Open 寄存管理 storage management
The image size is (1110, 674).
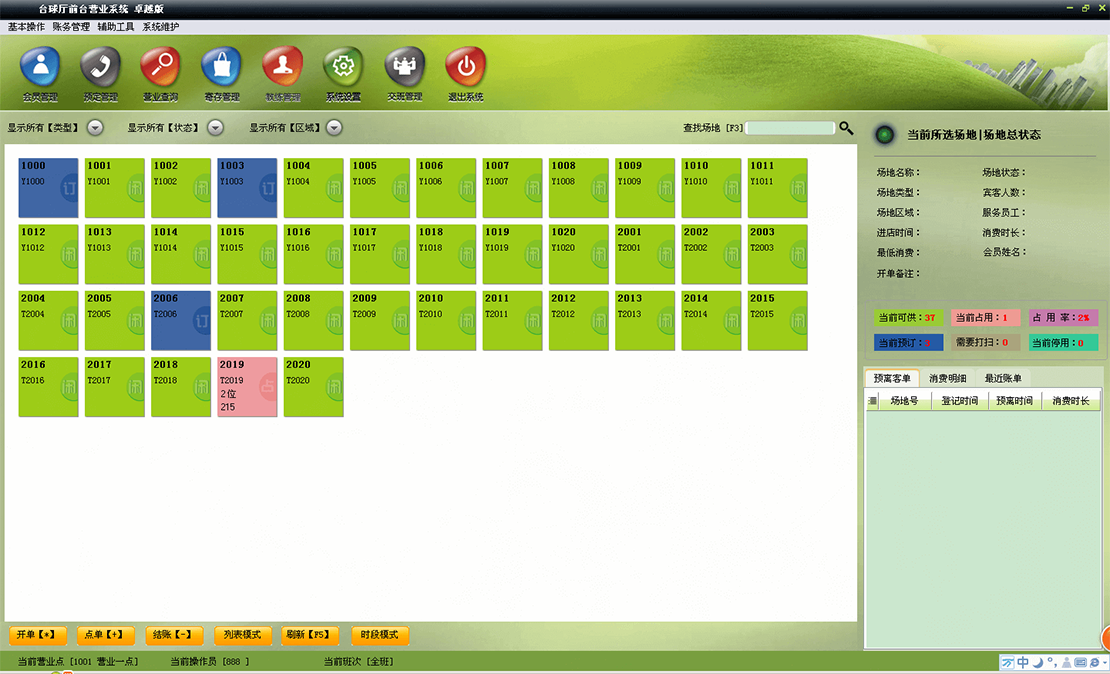tap(222, 74)
